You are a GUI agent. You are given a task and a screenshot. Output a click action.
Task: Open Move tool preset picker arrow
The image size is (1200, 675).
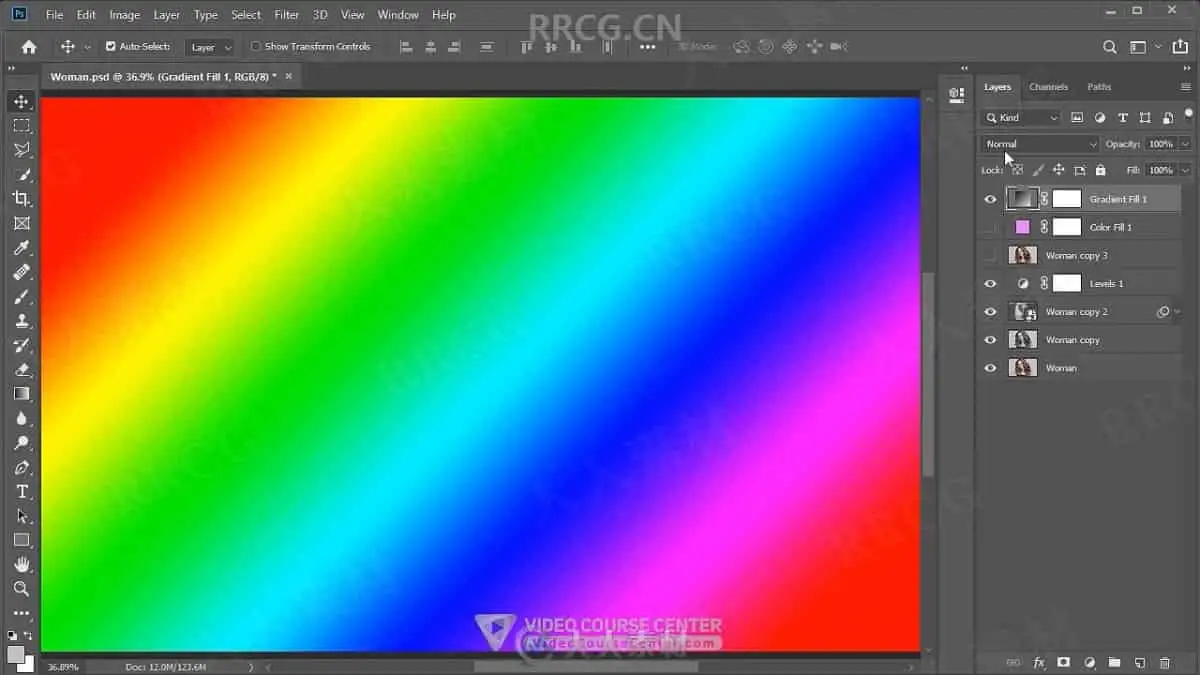click(x=87, y=46)
